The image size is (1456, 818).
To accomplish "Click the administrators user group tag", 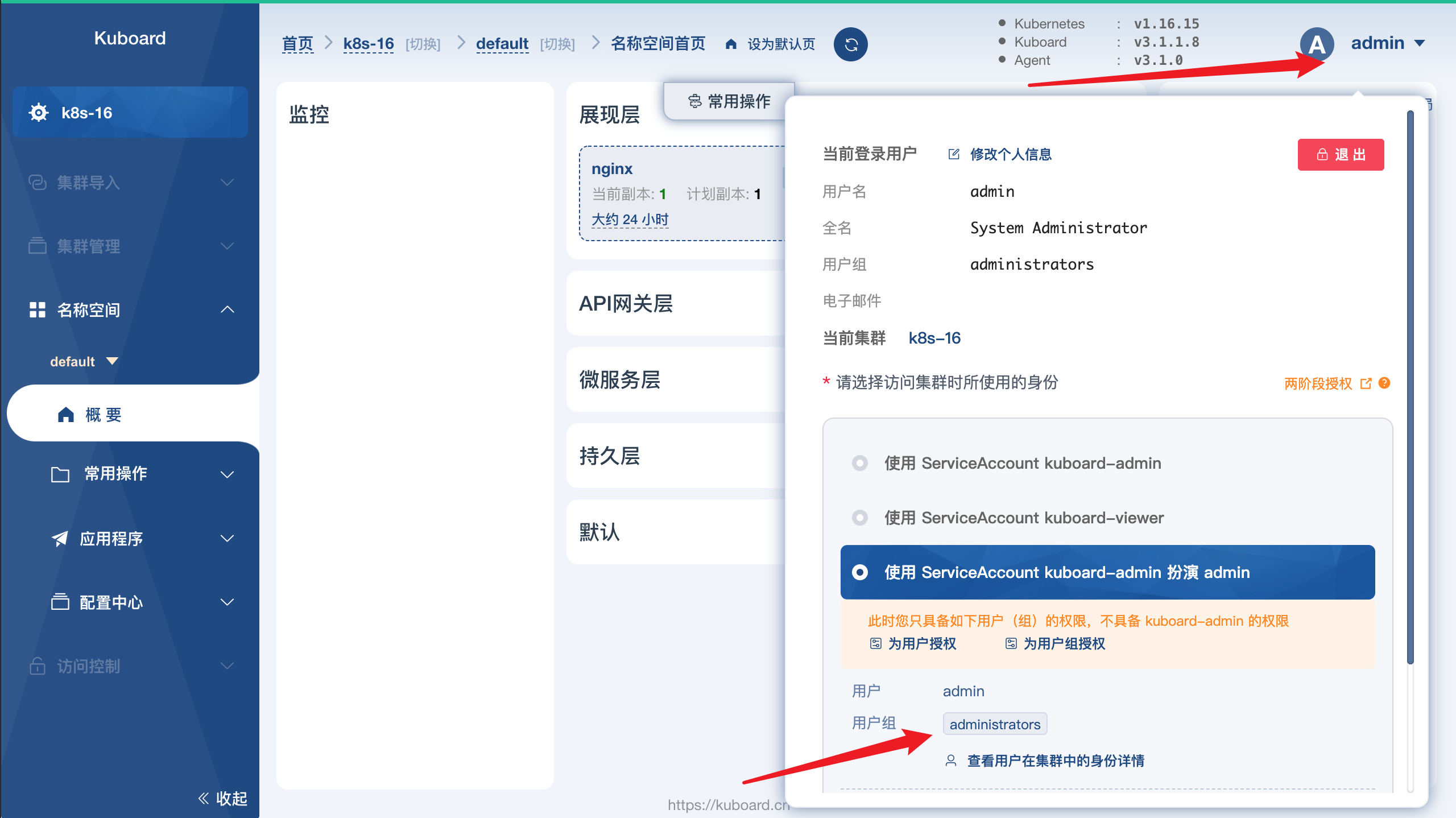I will (995, 724).
